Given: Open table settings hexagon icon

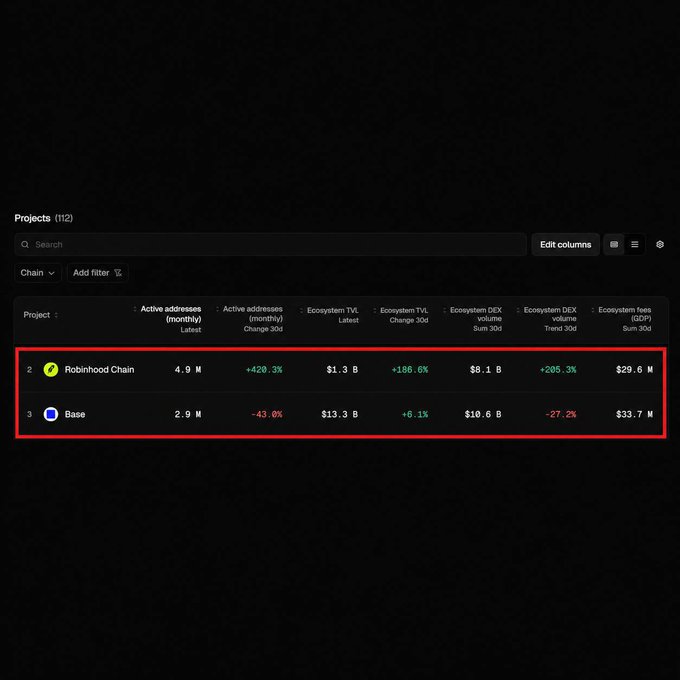Looking at the screenshot, I should coord(660,245).
